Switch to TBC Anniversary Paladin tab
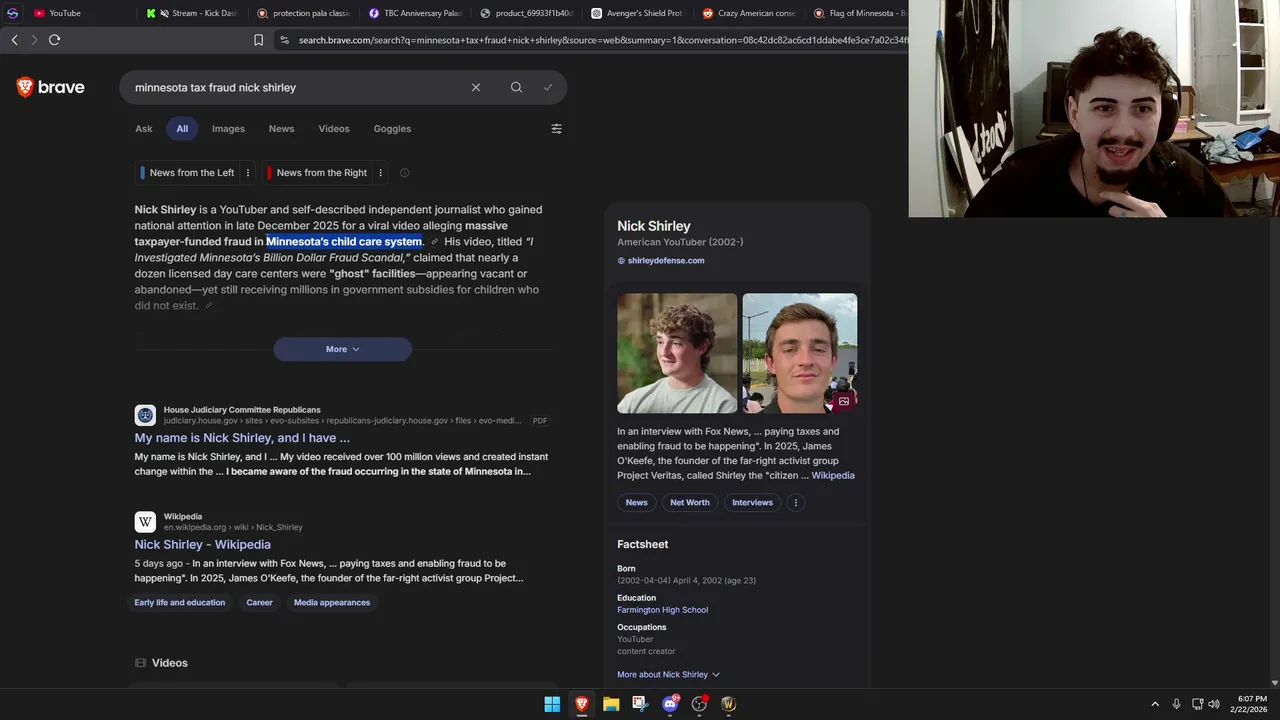This screenshot has height=720, width=1280. 415,13
